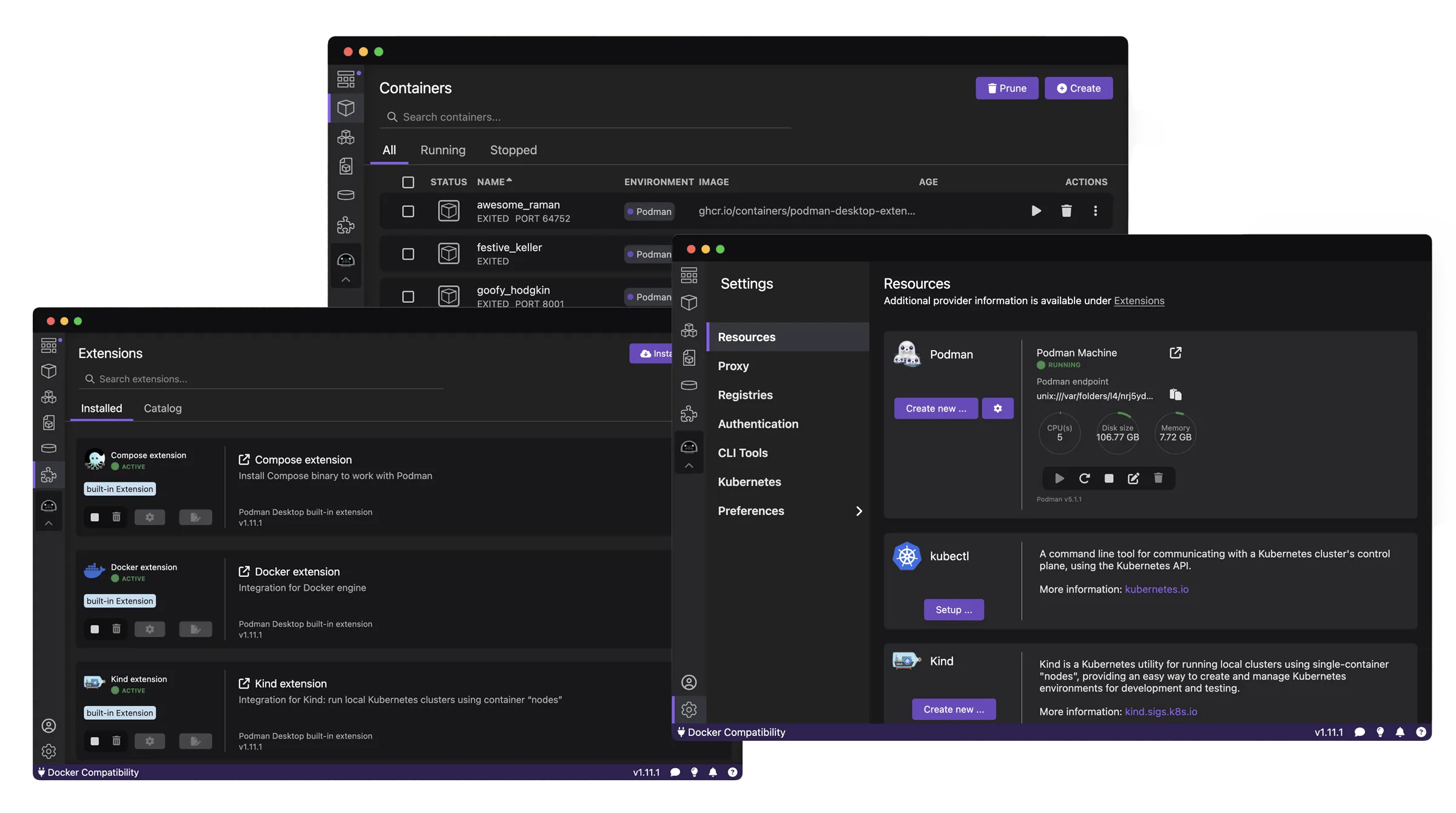Collapse chevron in Extensions window sidebar
The height and width of the screenshot is (813, 1456).
tap(49, 523)
